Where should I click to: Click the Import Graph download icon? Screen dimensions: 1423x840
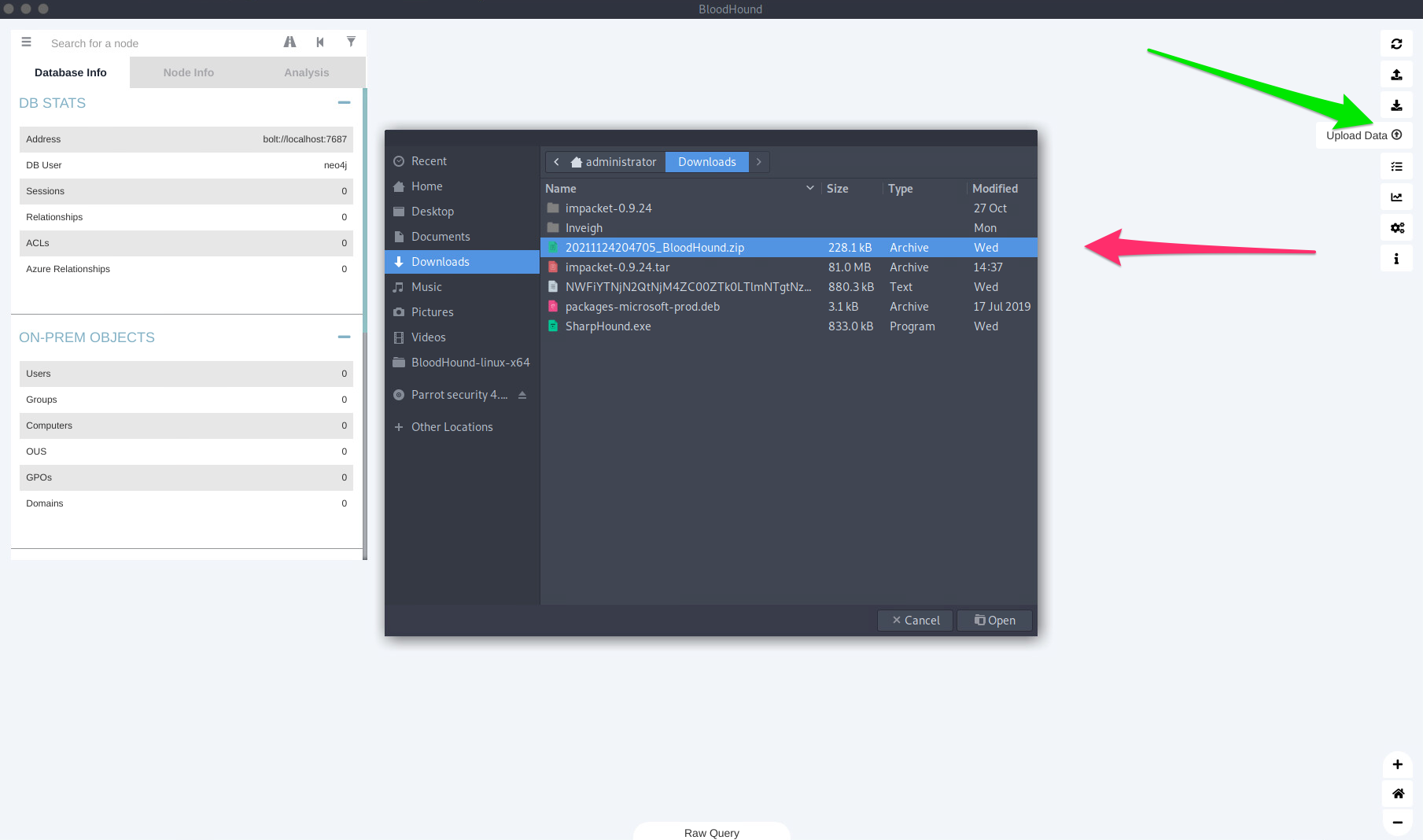point(1396,105)
